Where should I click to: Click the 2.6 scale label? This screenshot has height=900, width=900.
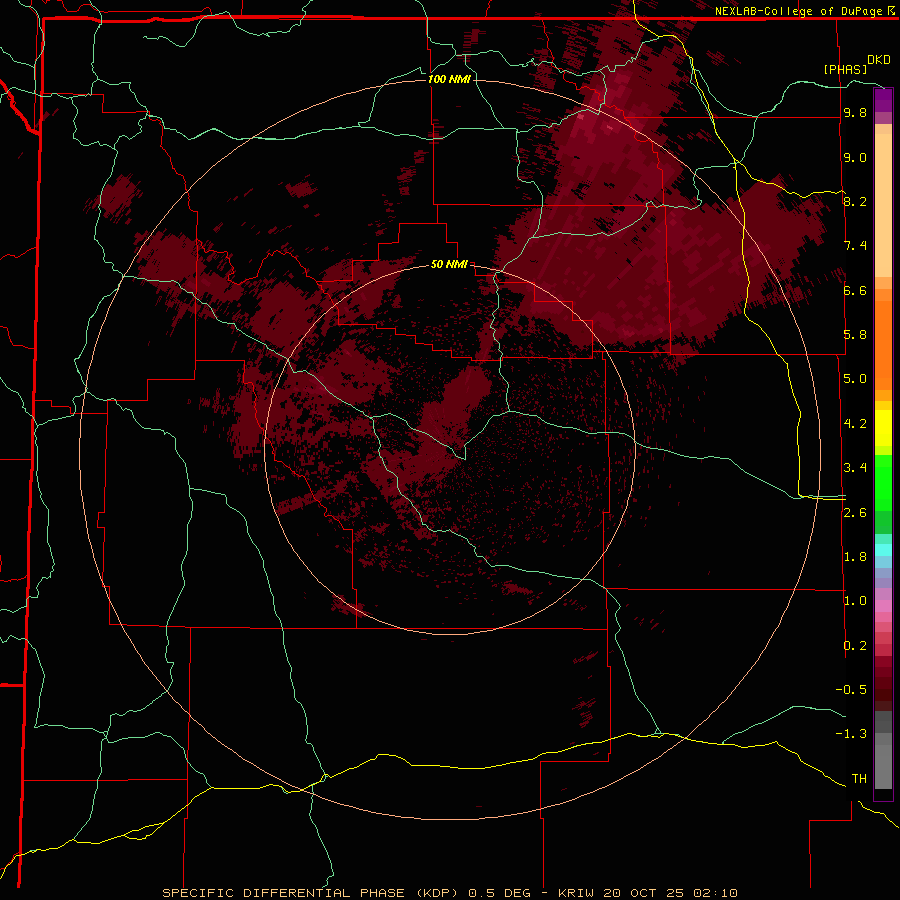[x=855, y=513]
